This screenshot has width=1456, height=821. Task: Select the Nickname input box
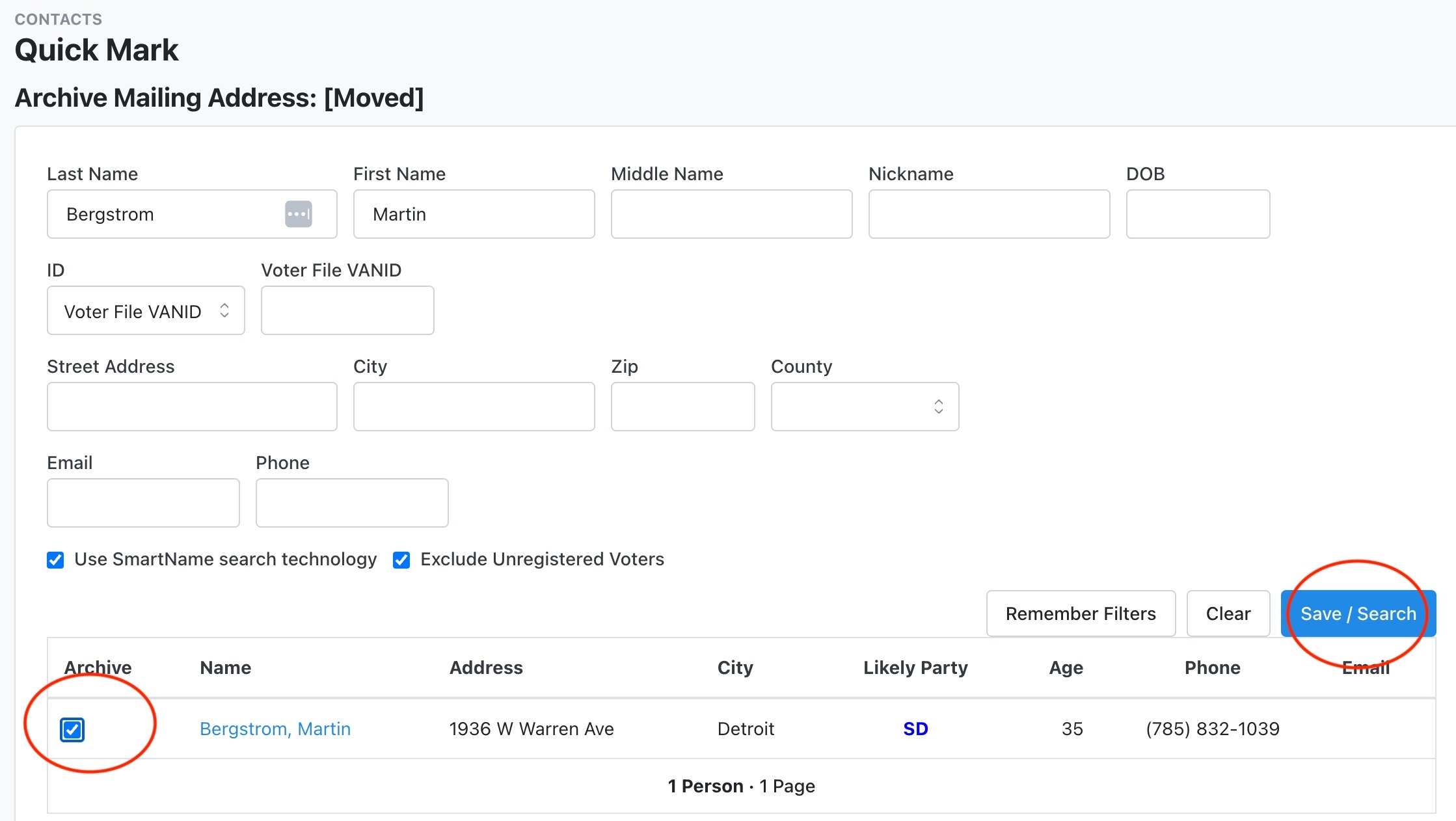989,214
